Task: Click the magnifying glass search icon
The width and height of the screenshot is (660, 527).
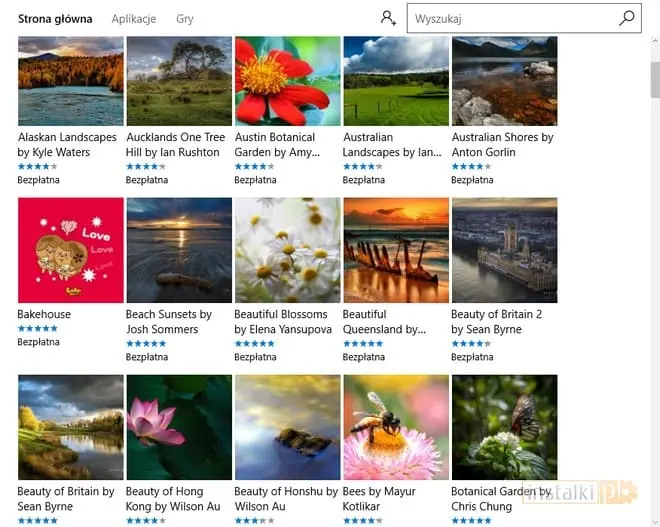Action: pos(627,18)
